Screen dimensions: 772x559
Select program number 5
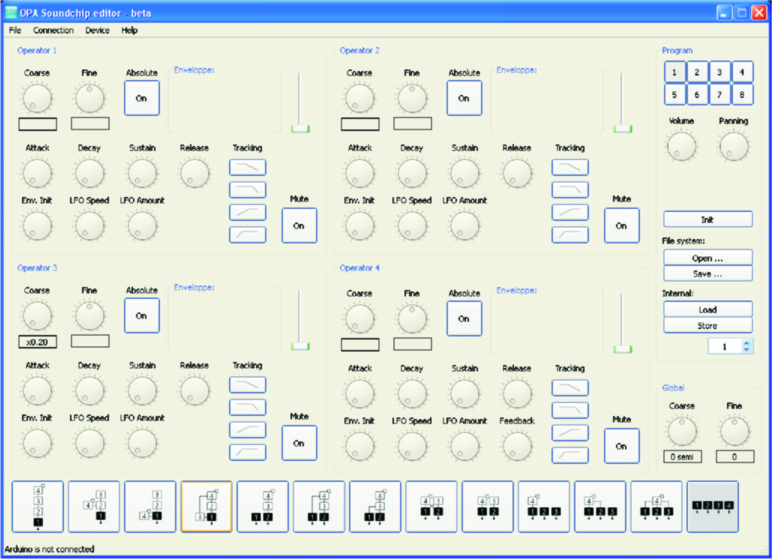pyautogui.click(x=674, y=95)
